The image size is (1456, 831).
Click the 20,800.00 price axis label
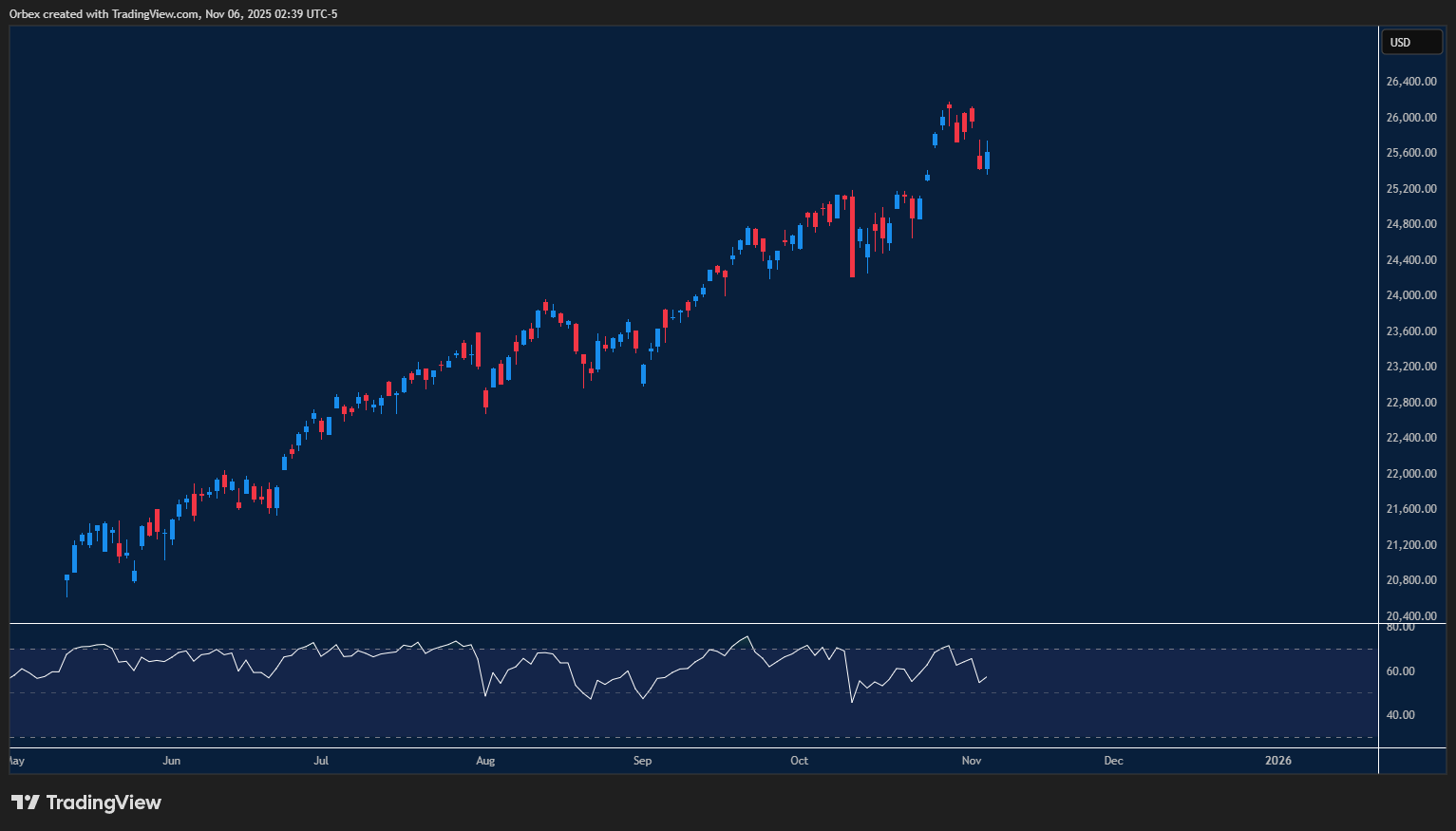1410,580
